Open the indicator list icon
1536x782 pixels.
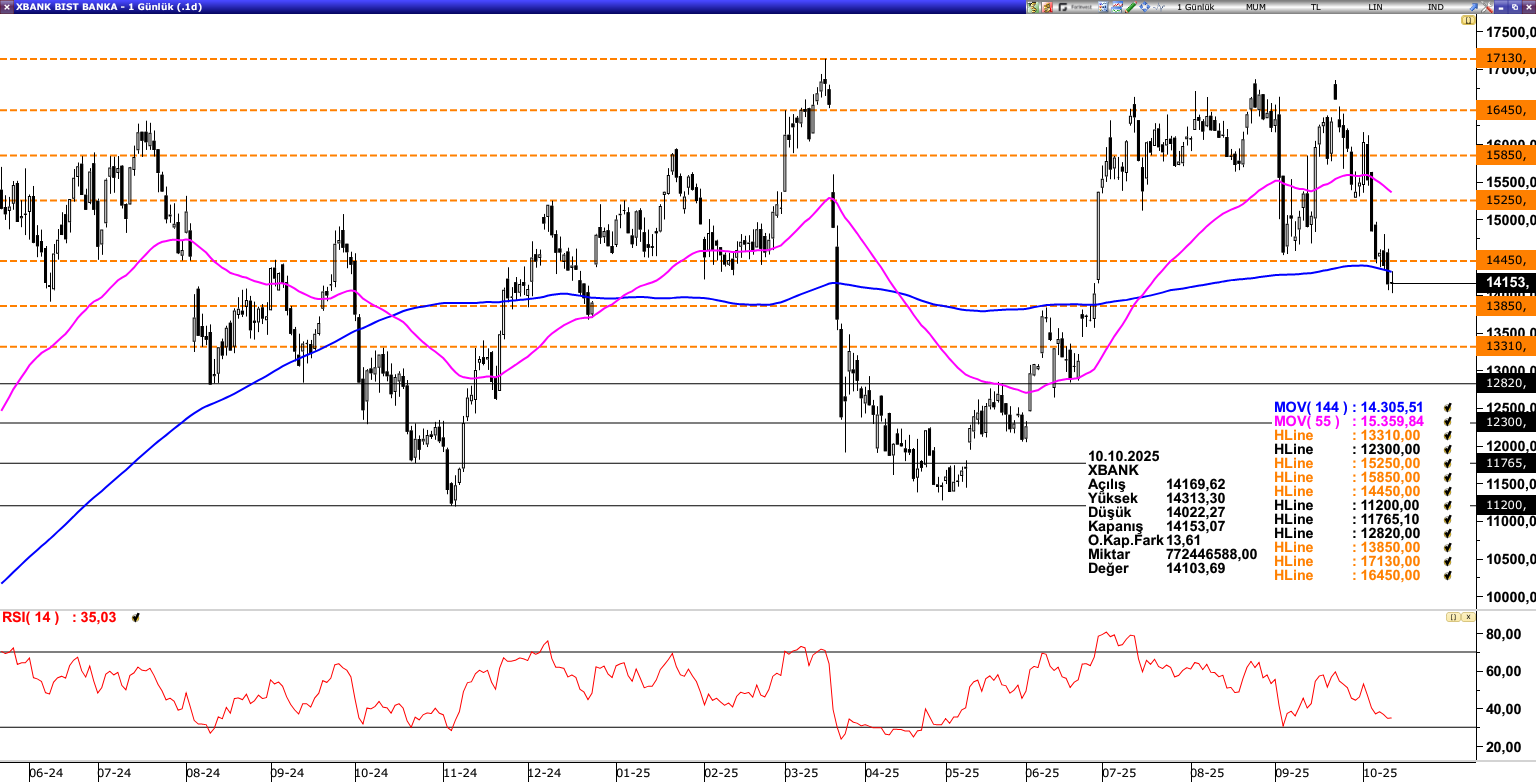[x=1103, y=7]
